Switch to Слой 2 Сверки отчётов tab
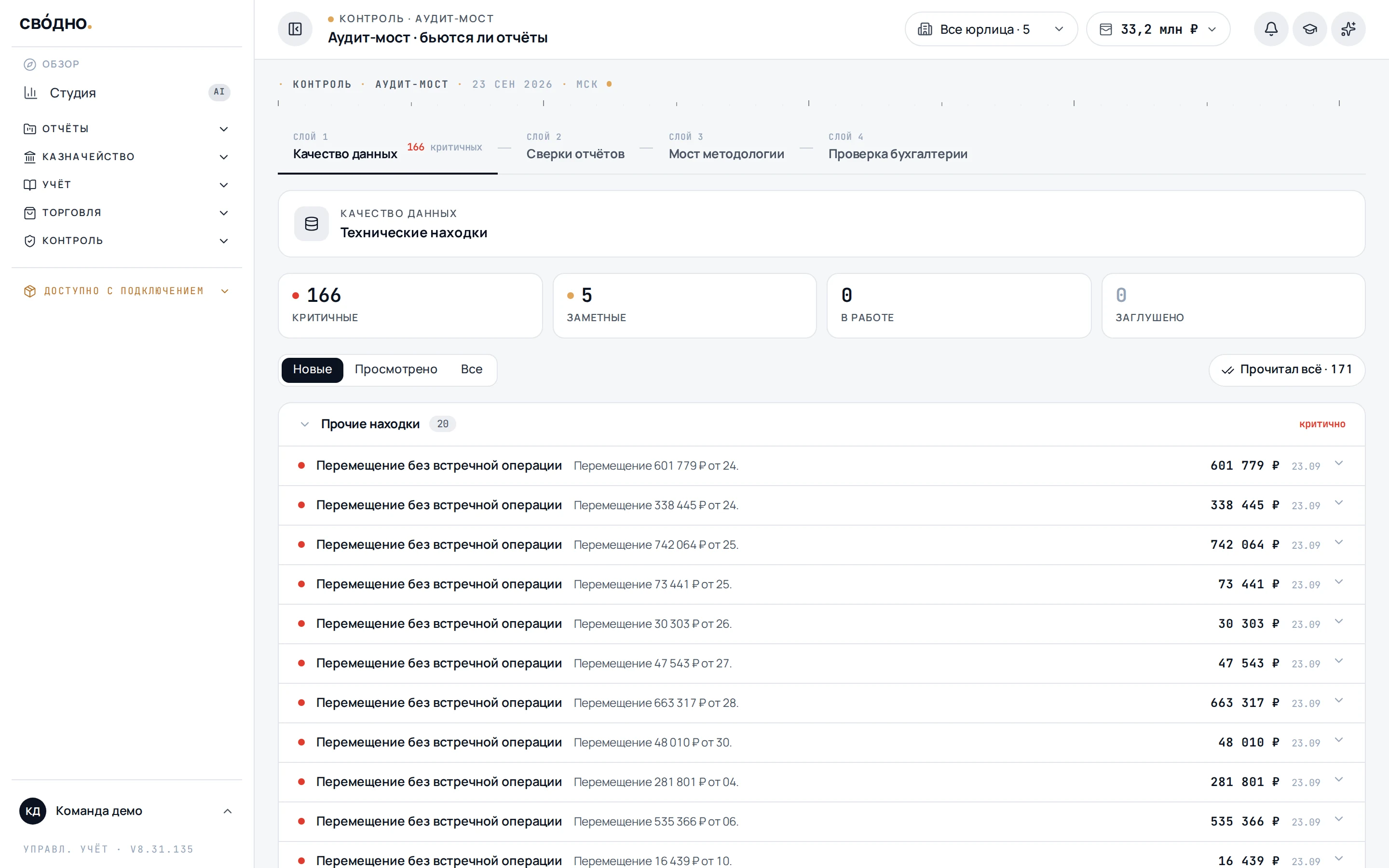This screenshot has width=1389, height=868. 575,147
